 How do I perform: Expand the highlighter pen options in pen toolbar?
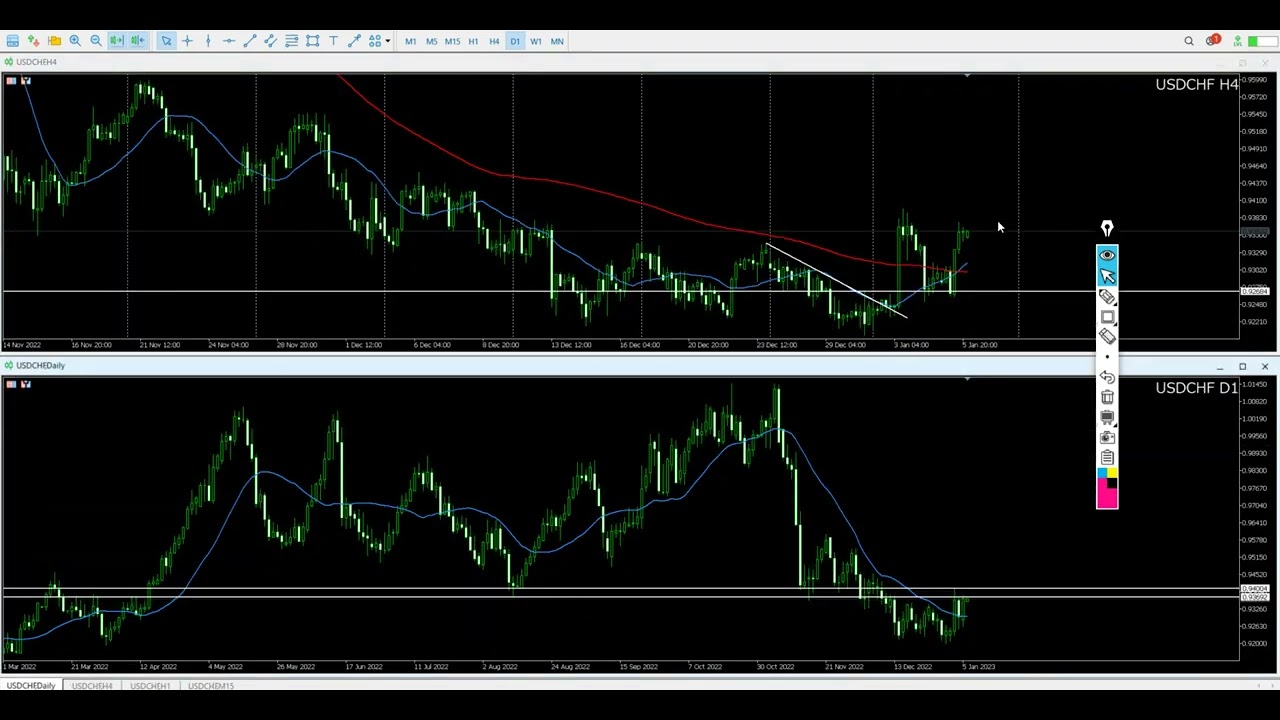pyautogui.click(x=1108, y=297)
